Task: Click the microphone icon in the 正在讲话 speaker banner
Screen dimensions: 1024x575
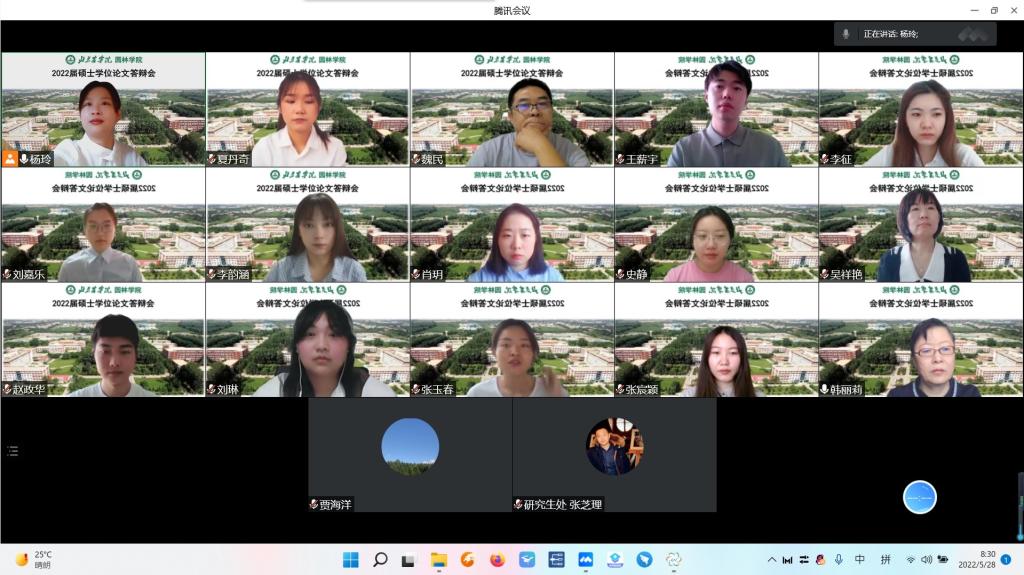Action: click(x=846, y=34)
